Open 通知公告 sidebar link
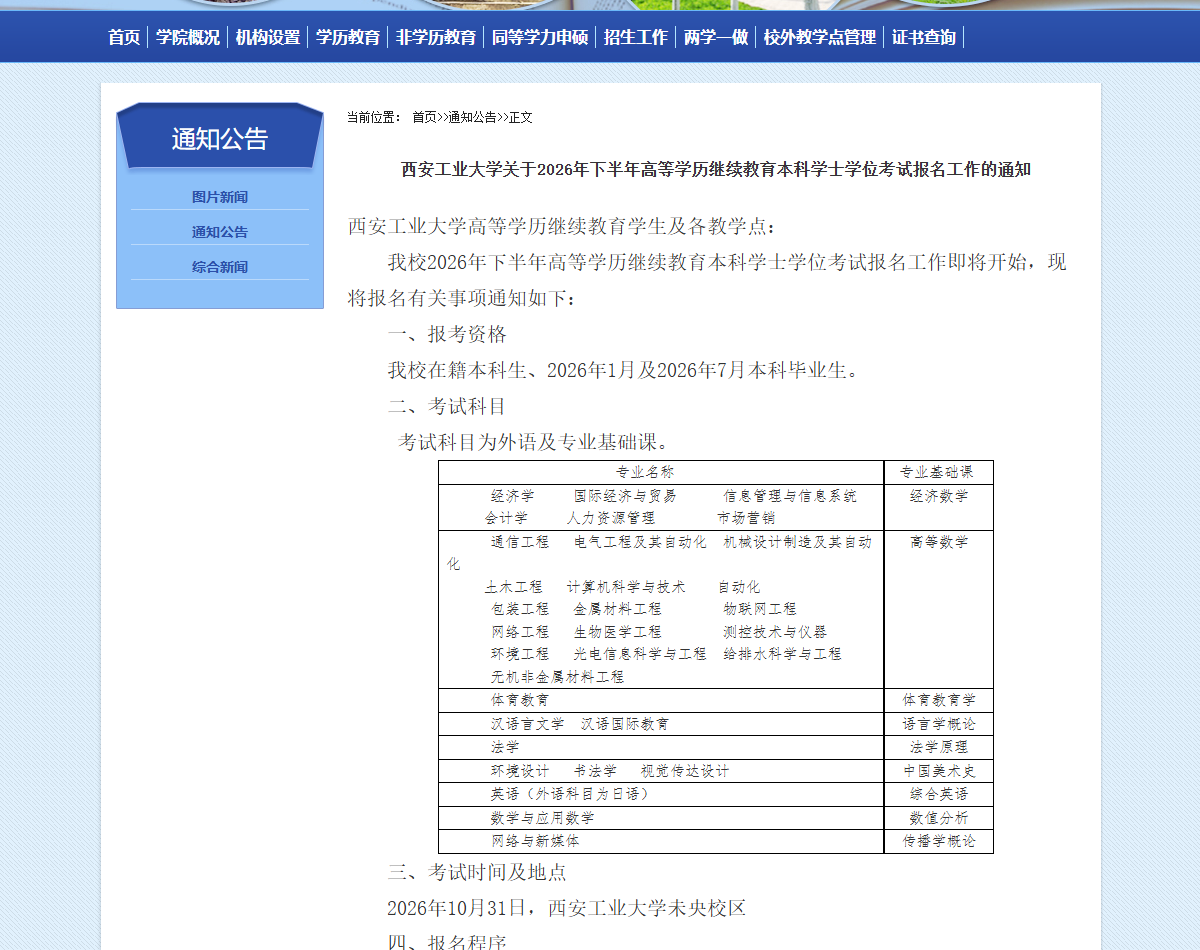The image size is (1200, 950). pyautogui.click(x=220, y=232)
